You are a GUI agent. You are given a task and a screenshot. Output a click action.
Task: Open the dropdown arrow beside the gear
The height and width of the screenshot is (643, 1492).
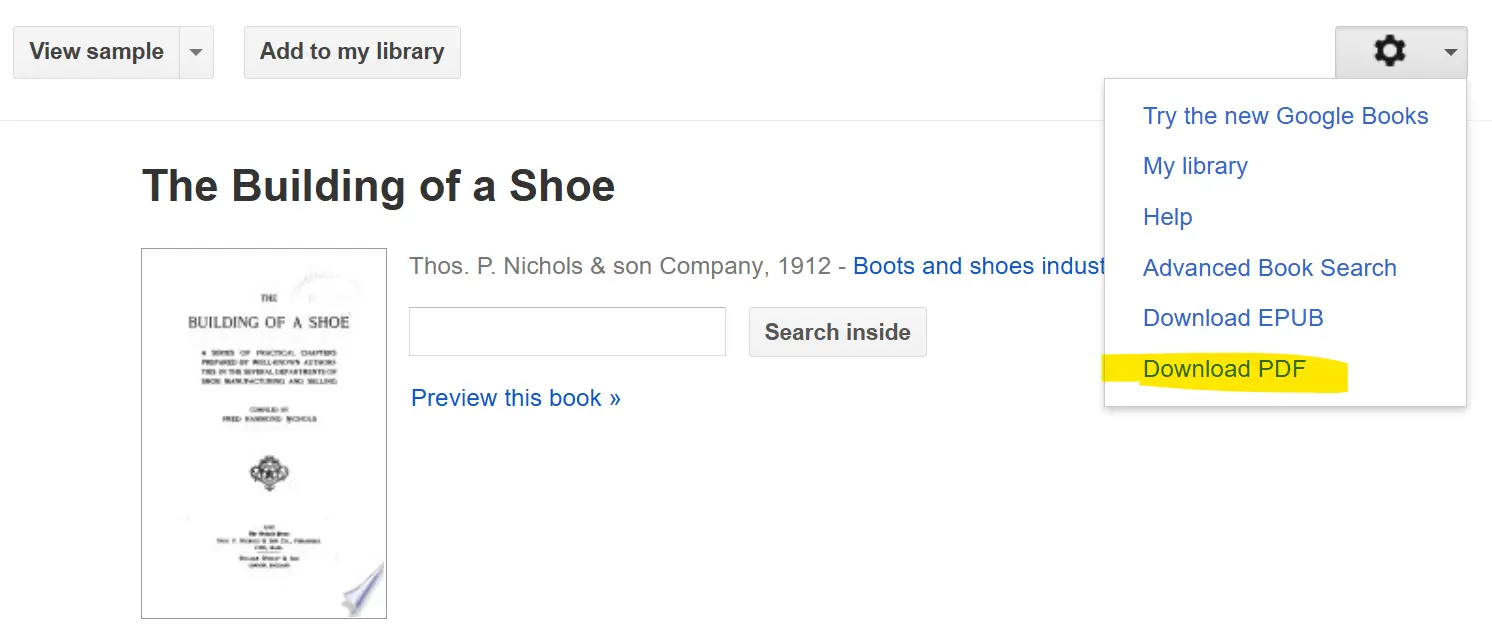[1450, 52]
